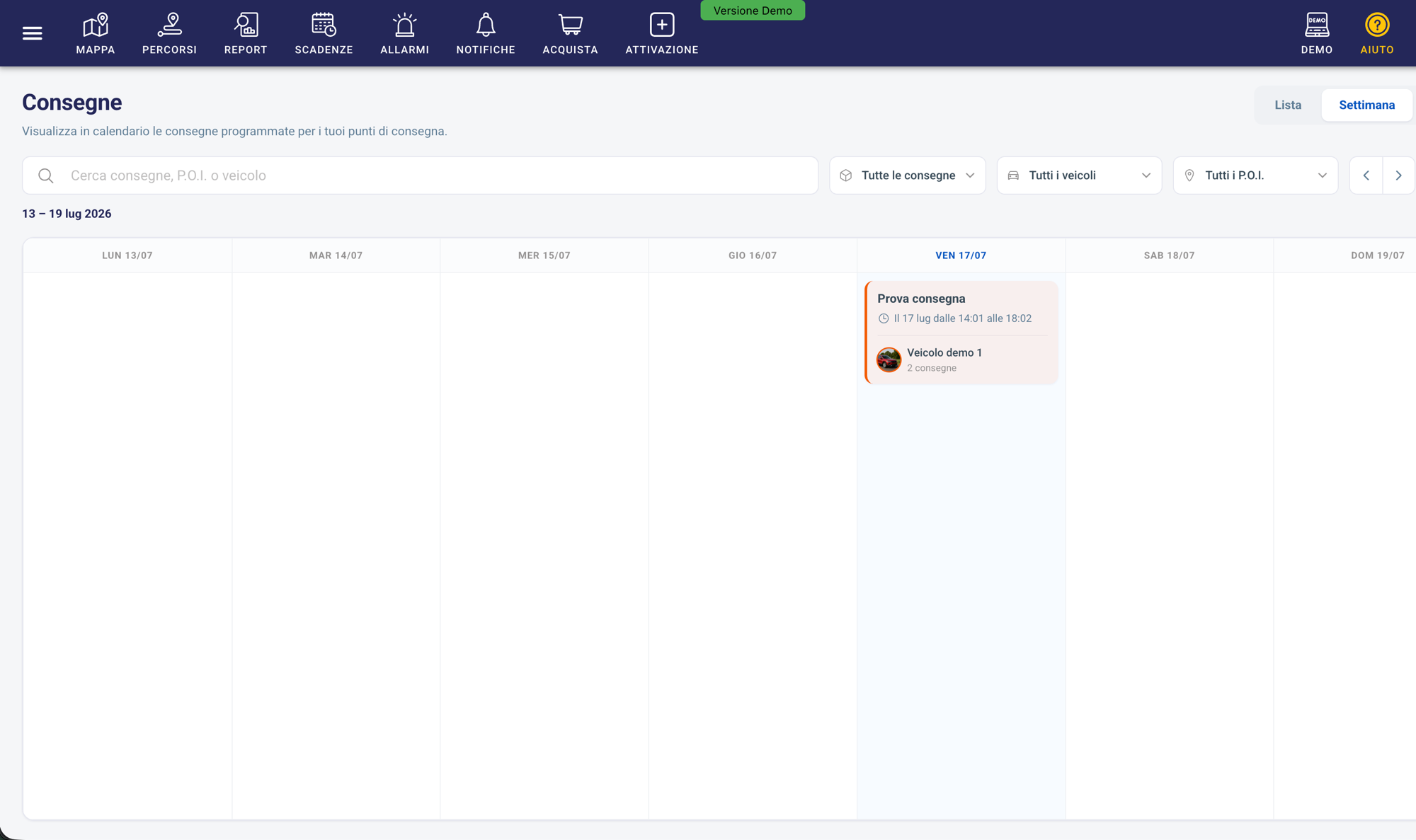The width and height of the screenshot is (1416, 840).
Task: Open Acquista shopping cart
Action: point(570,33)
